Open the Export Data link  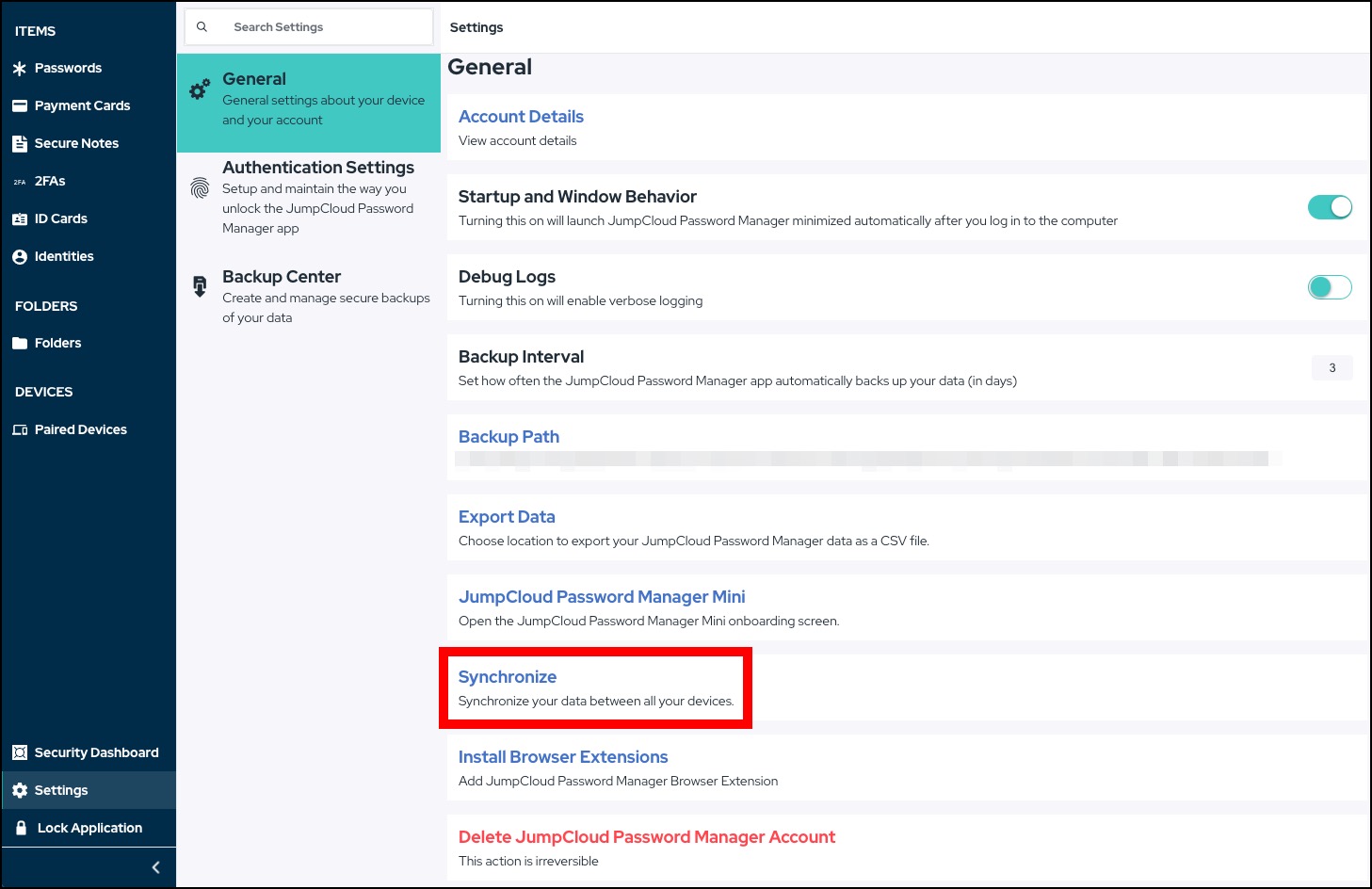(507, 517)
